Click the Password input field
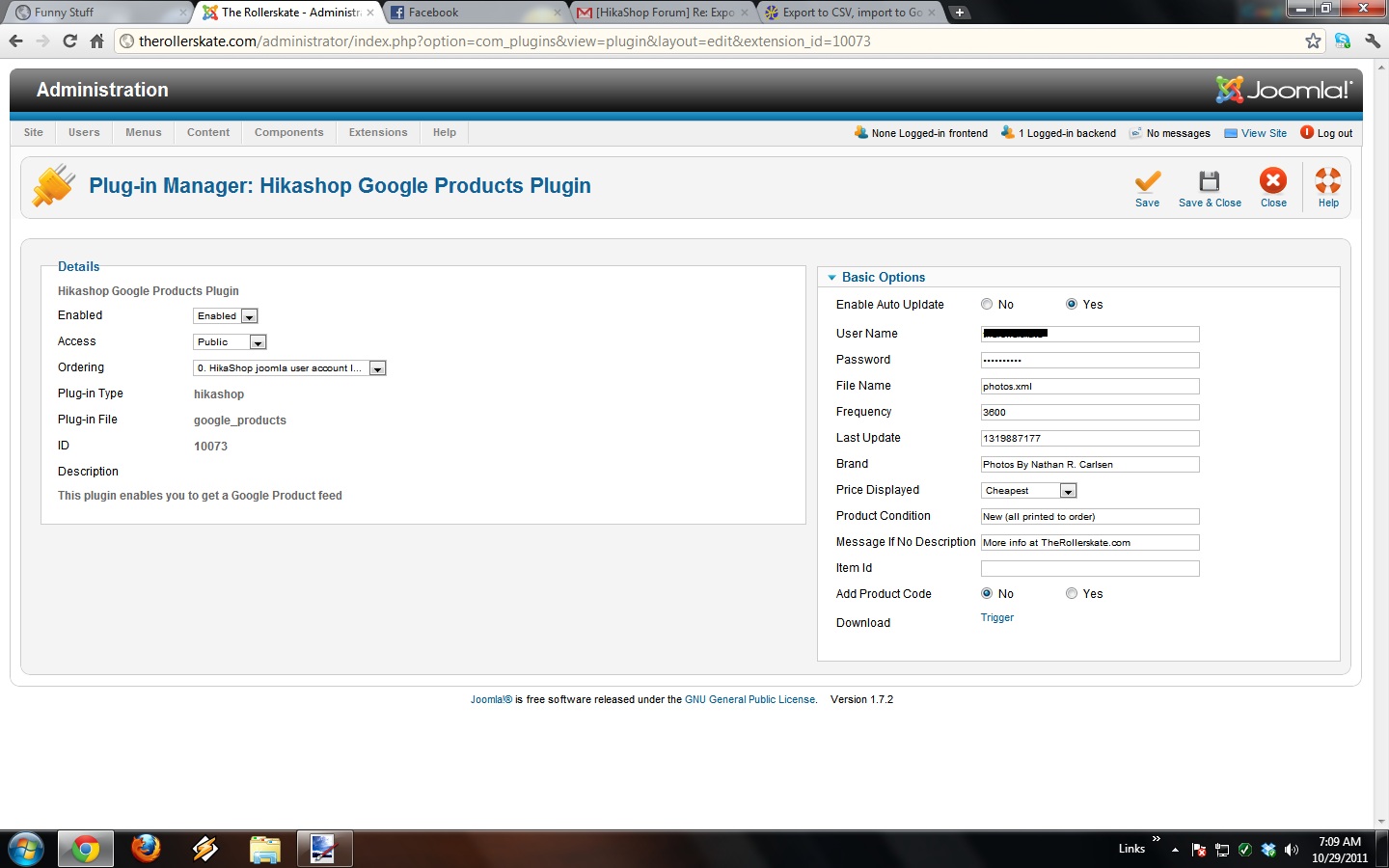The height and width of the screenshot is (868, 1389). coord(1090,360)
